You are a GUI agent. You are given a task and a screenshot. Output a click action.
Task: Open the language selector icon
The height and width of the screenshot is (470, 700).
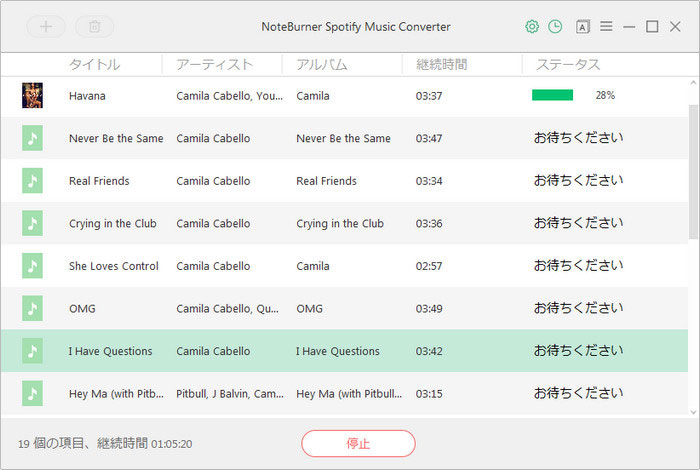tap(582, 27)
